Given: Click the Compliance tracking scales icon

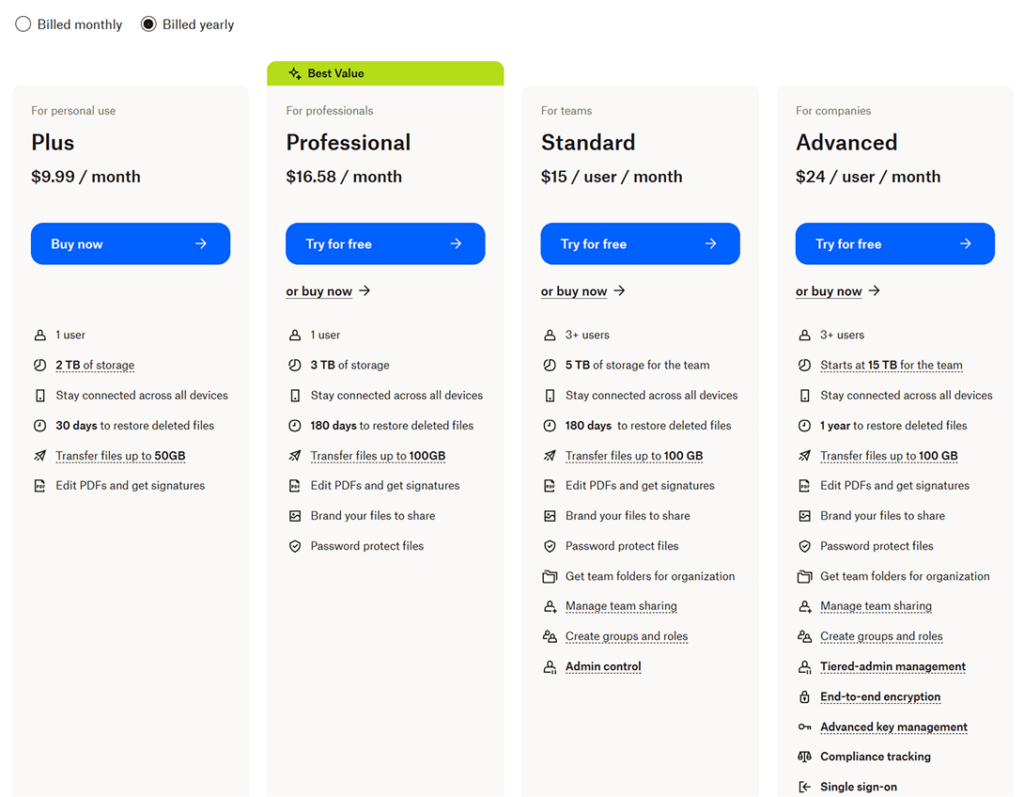Looking at the screenshot, I should [x=805, y=757].
